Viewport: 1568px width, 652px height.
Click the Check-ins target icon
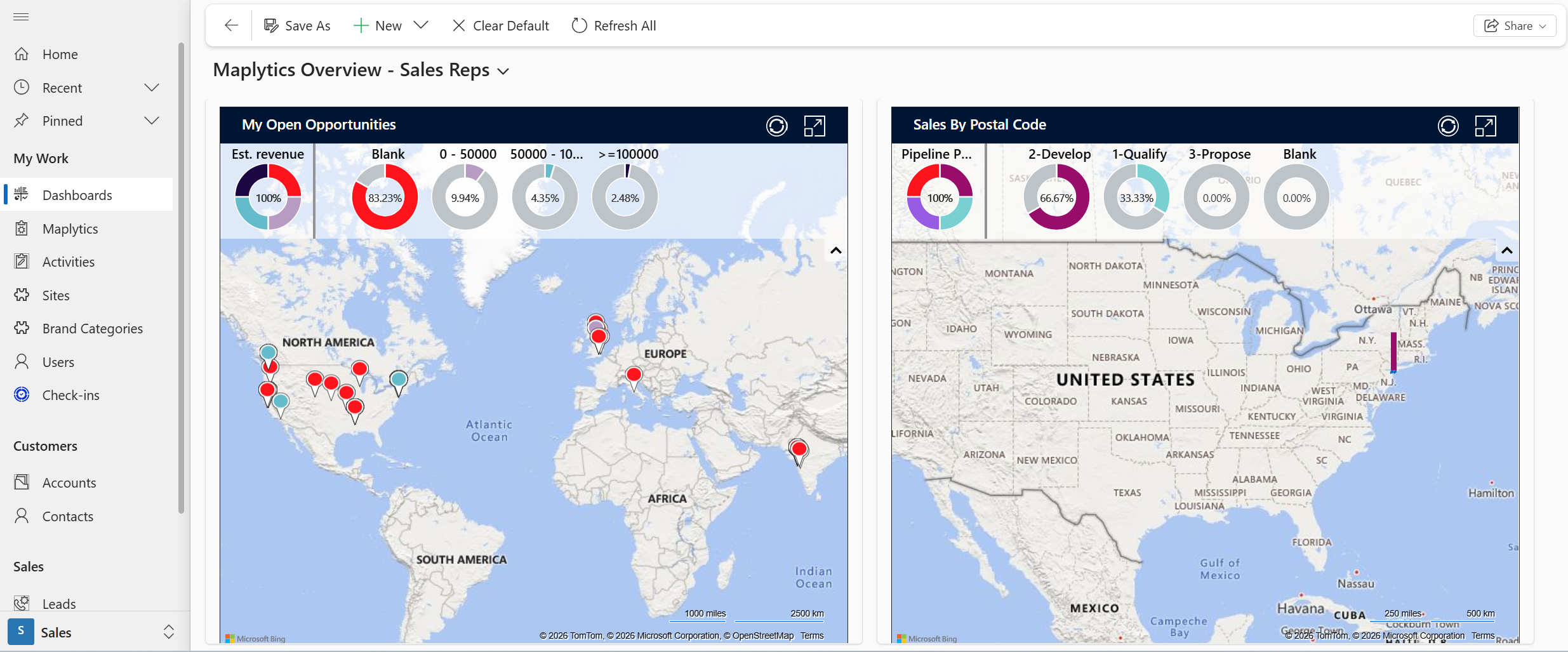coord(21,394)
